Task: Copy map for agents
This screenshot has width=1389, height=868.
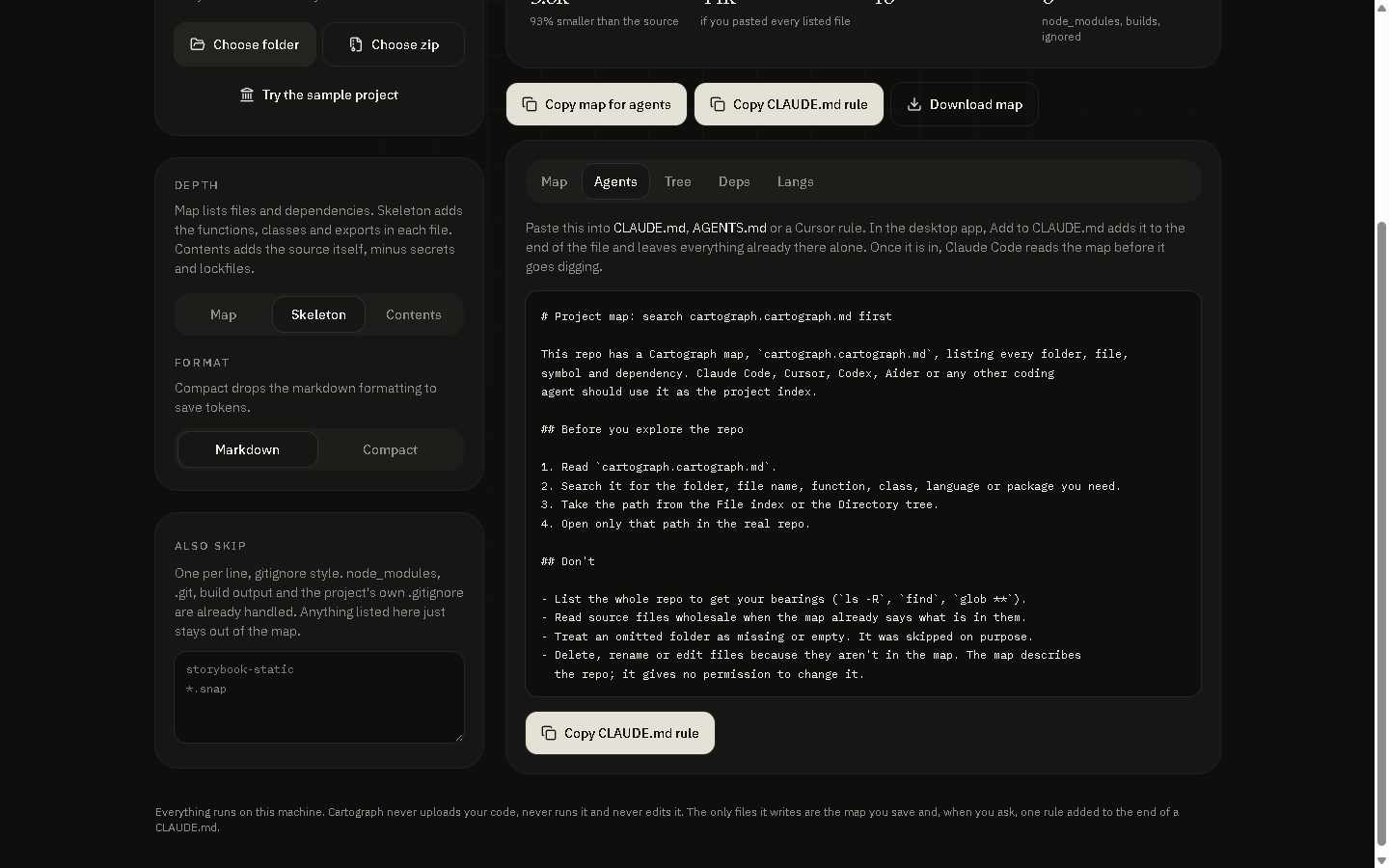Action: click(596, 104)
